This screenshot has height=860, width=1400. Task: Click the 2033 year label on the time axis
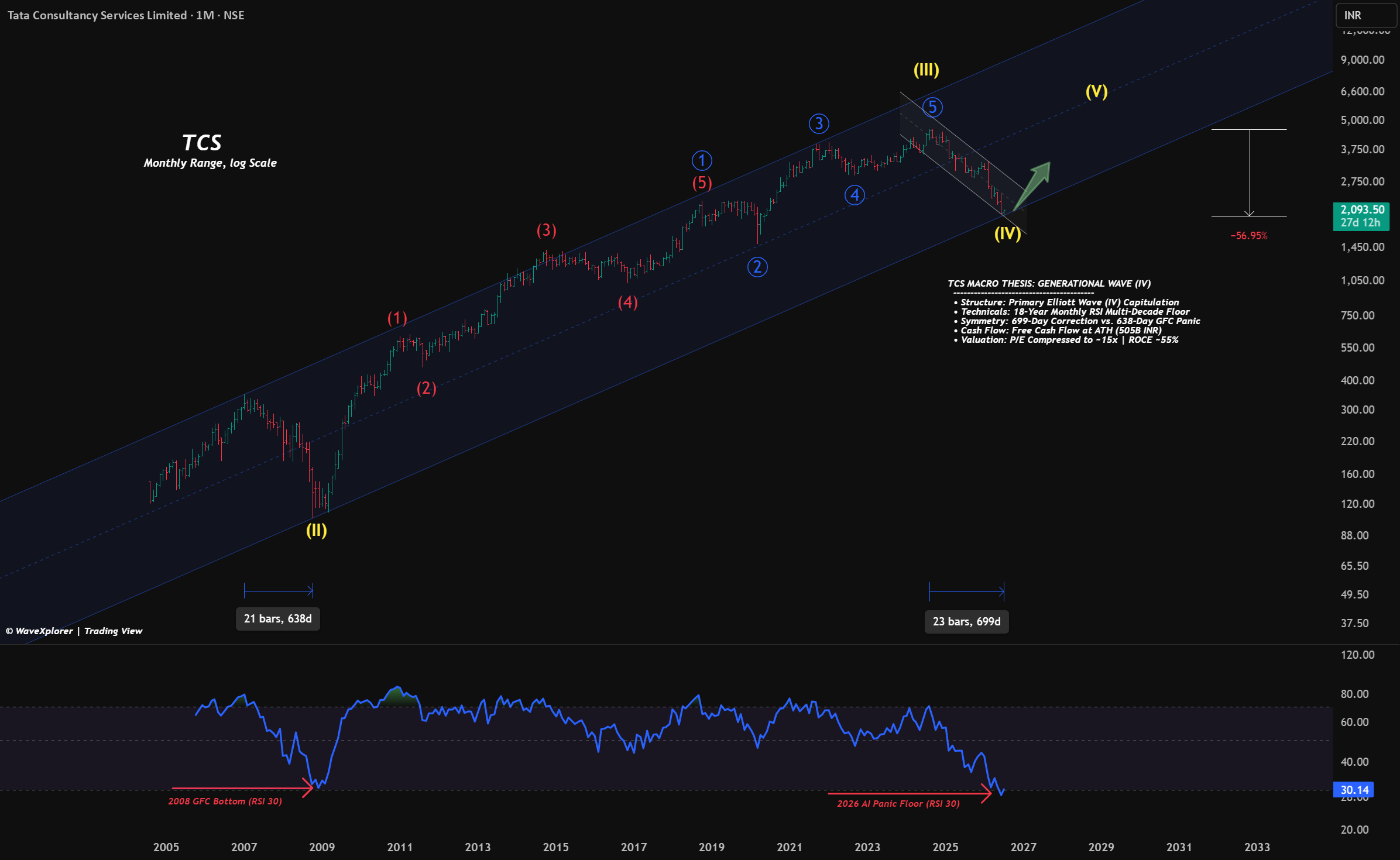[x=1257, y=847]
